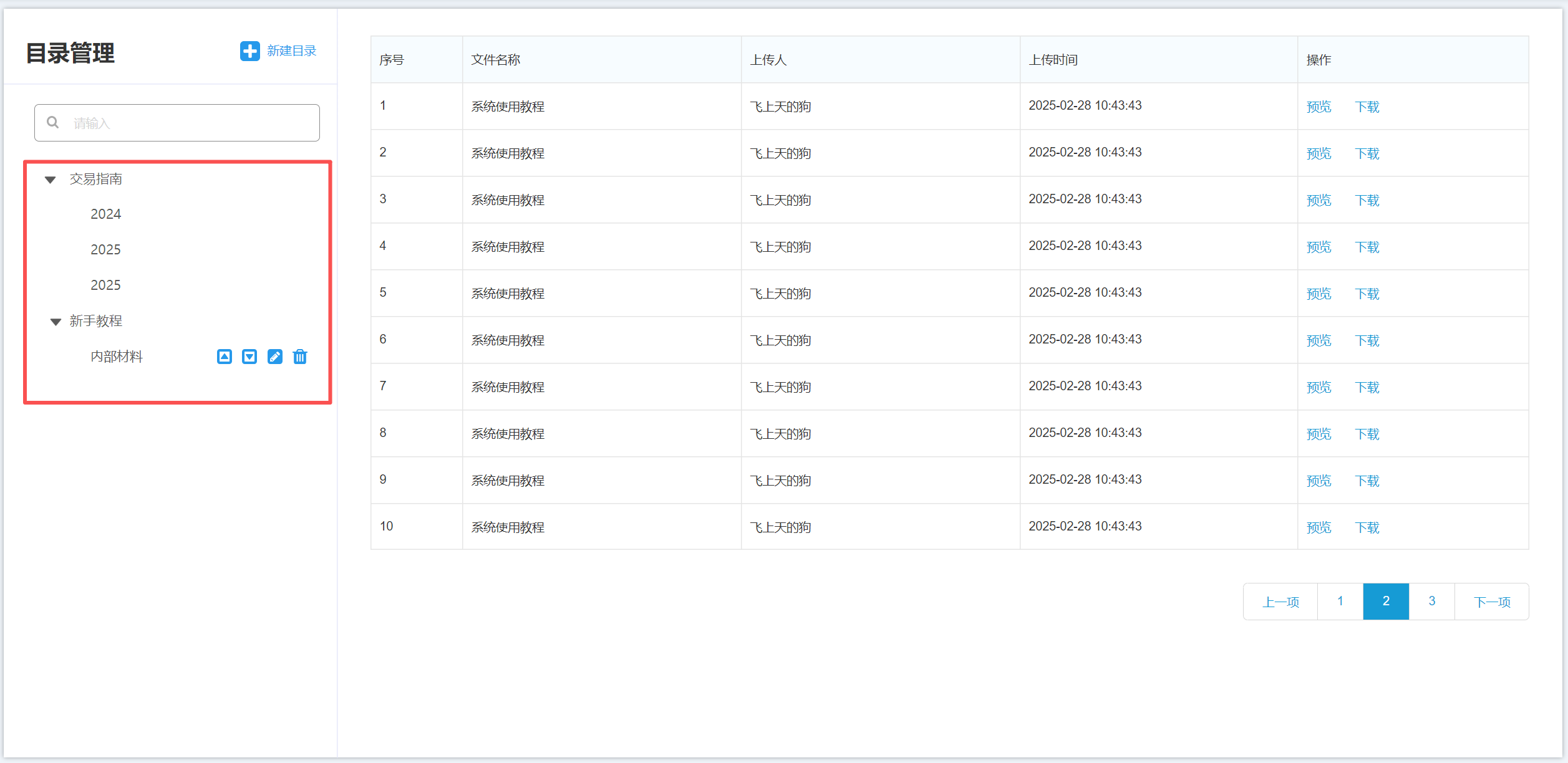Preview the file in row 1
The image size is (1568, 763).
click(x=1319, y=107)
